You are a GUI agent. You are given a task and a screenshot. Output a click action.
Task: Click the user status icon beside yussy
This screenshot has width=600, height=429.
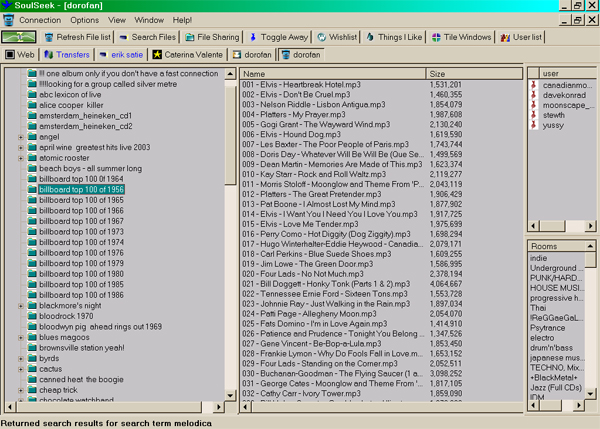pyautogui.click(x=534, y=125)
